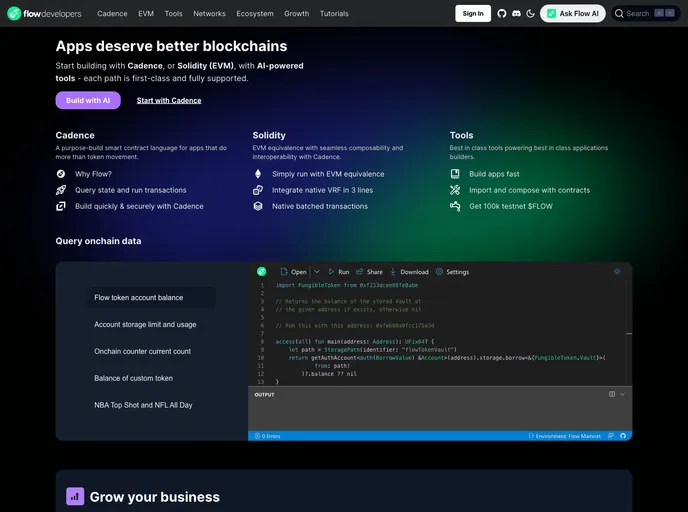Click the Grow your business chart icon
The height and width of the screenshot is (512, 688).
coord(75,497)
